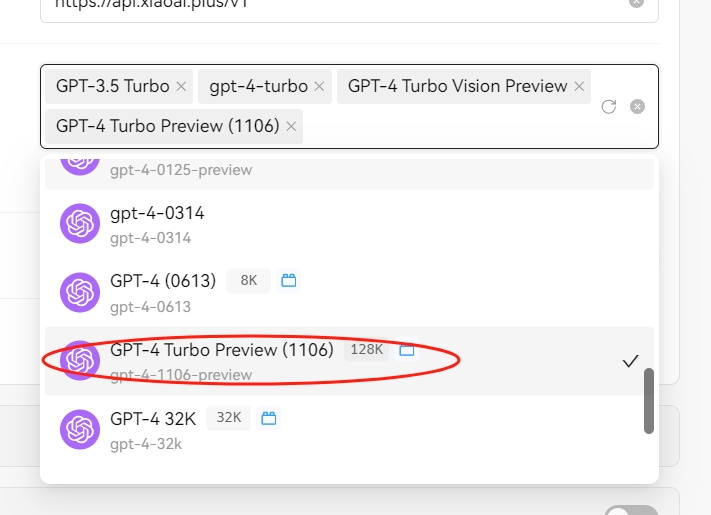Select the GPT-4 32K model option
Viewport: 711px width, 515px height.
click(x=349, y=430)
